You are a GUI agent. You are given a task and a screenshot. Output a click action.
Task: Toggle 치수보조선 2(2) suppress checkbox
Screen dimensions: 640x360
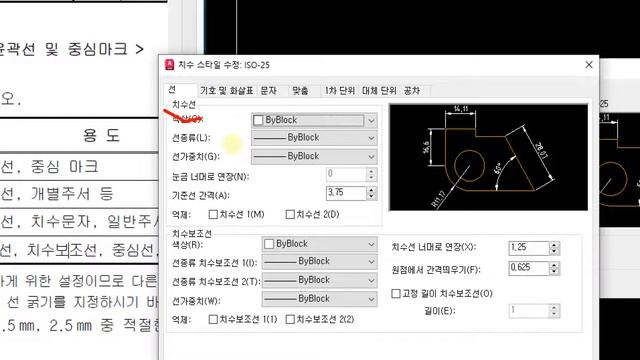(290, 319)
